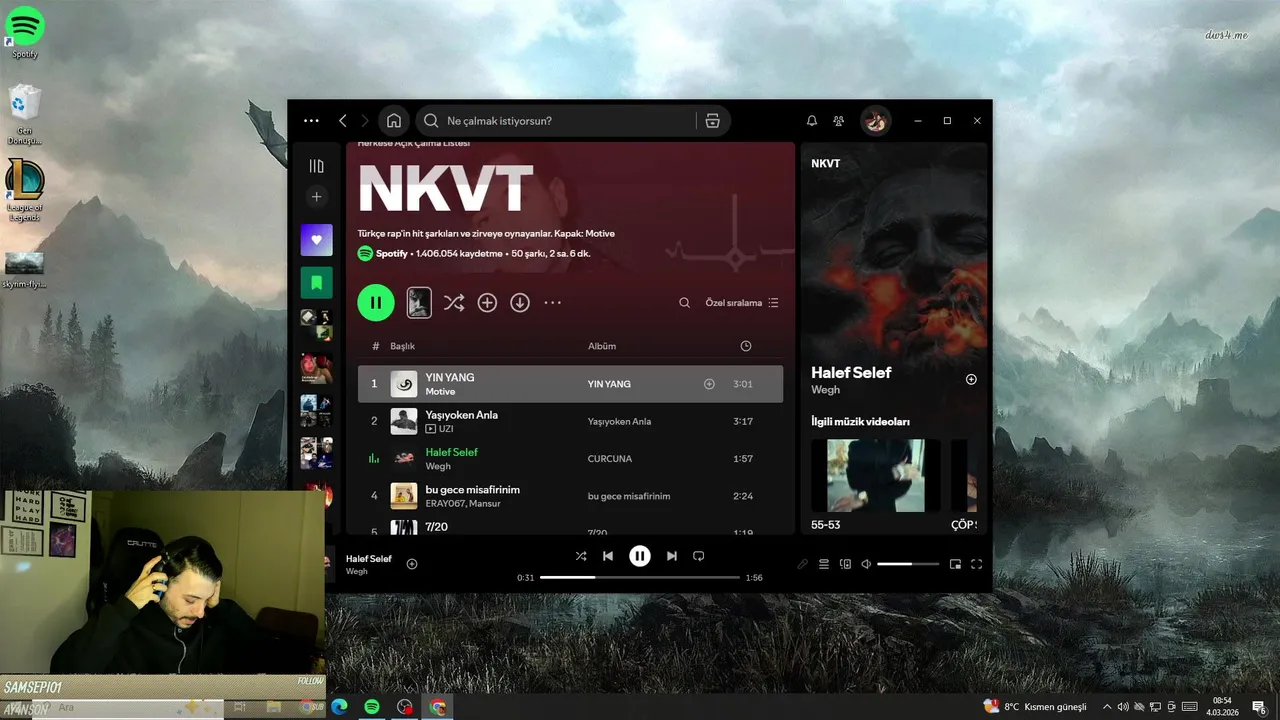
Task: Open the Spotify owner link in the header
Action: point(392,254)
